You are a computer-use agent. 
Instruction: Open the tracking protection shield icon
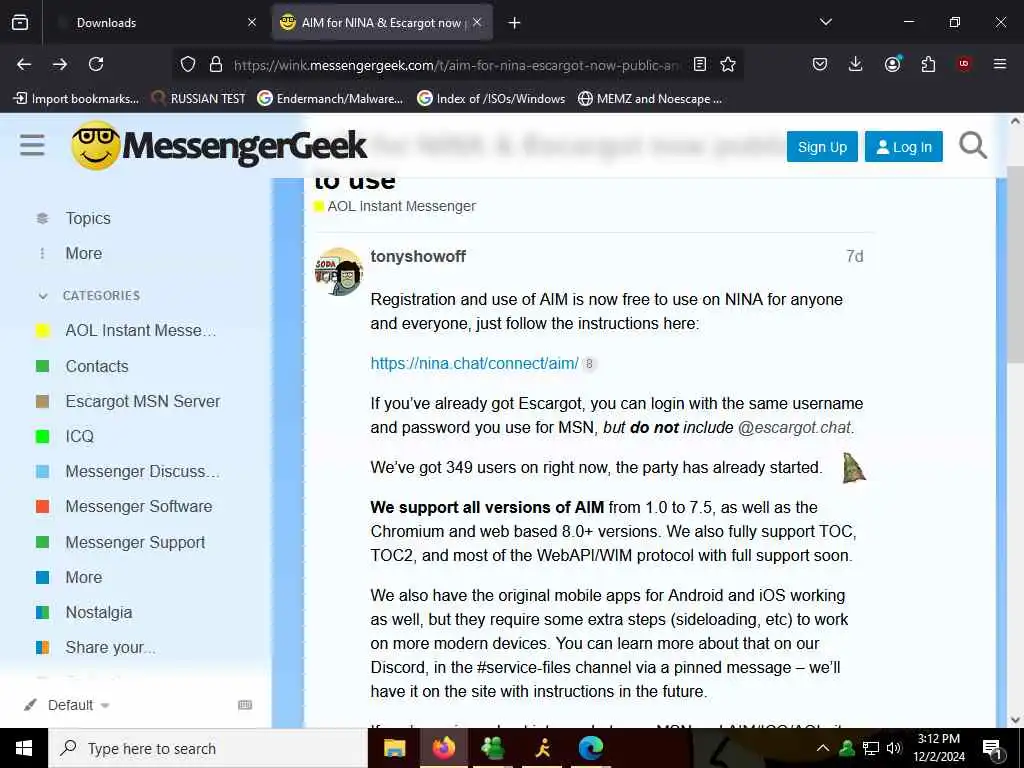pyautogui.click(x=188, y=64)
